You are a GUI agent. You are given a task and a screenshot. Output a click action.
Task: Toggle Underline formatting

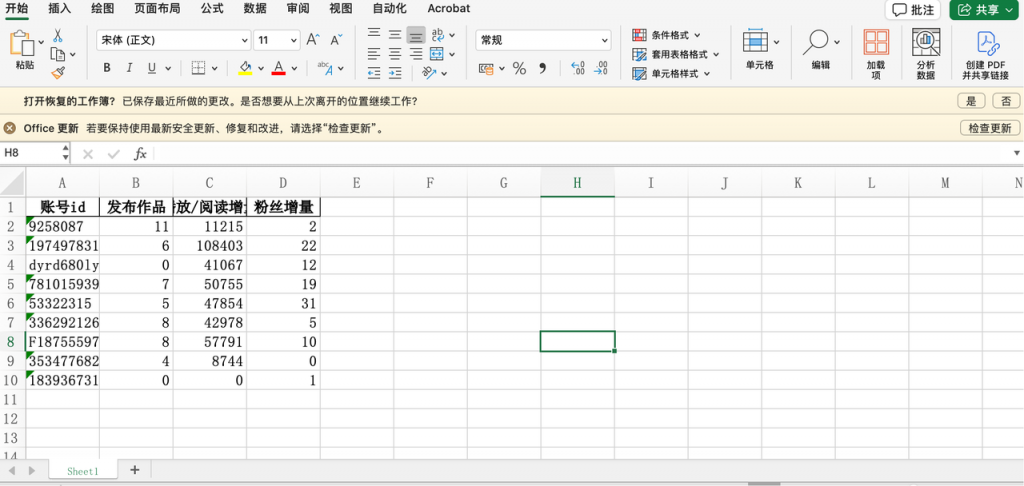tap(152, 68)
